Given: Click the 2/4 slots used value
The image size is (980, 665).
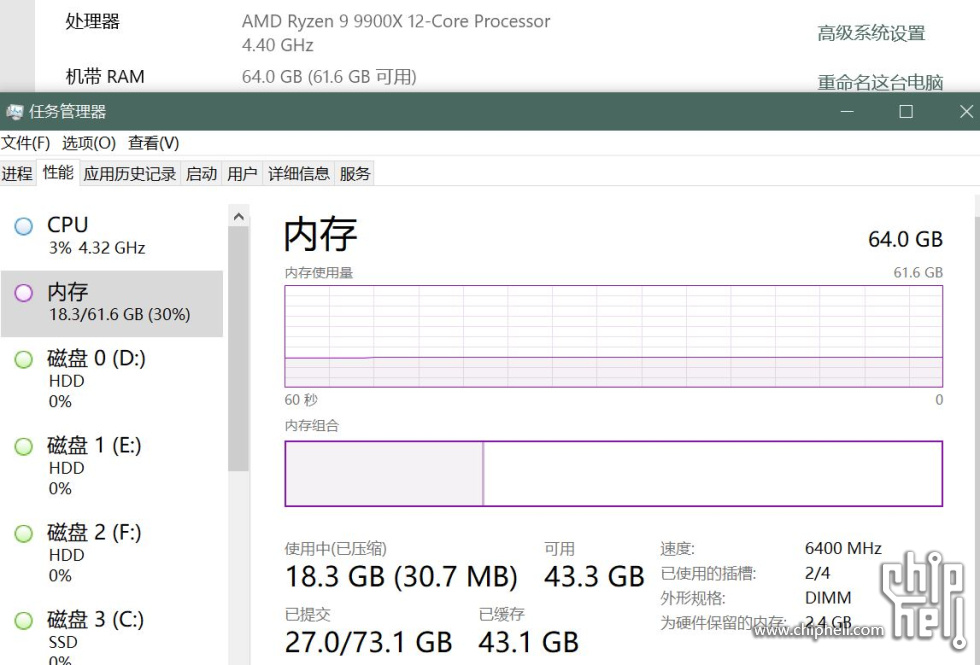Looking at the screenshot, I should click(x=818, y=573).
